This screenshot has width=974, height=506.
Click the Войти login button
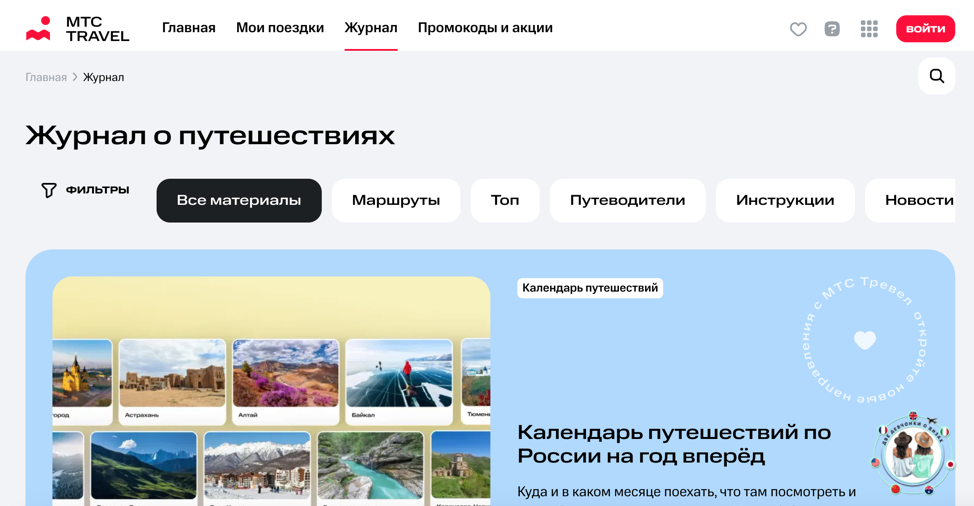(925, 29)
